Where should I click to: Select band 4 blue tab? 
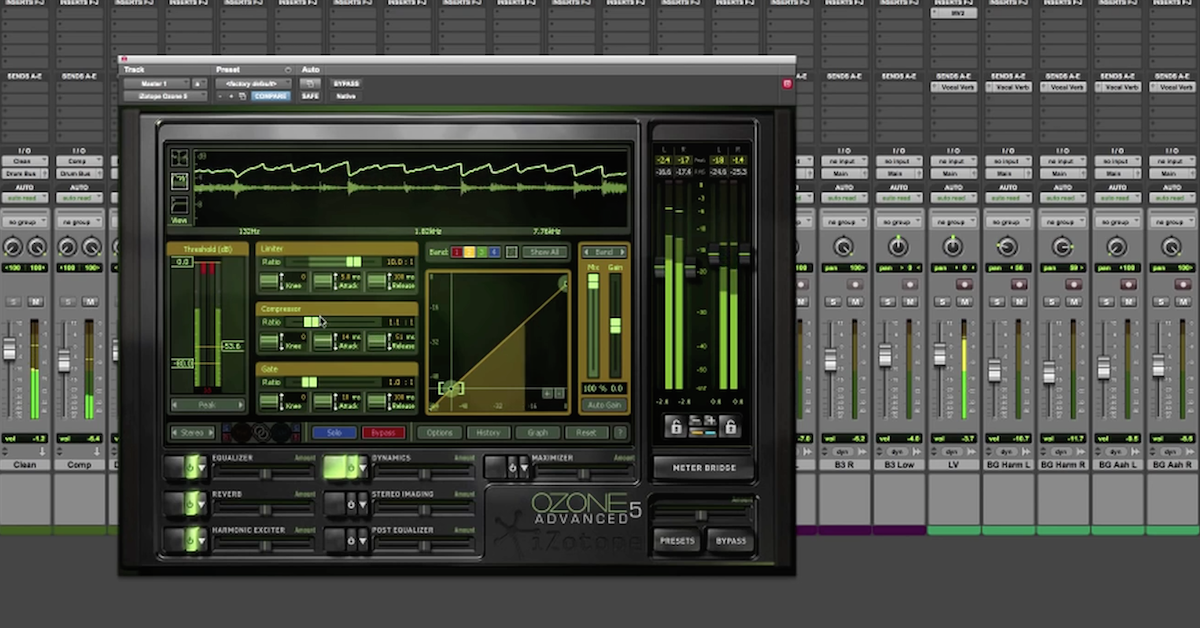494,253
